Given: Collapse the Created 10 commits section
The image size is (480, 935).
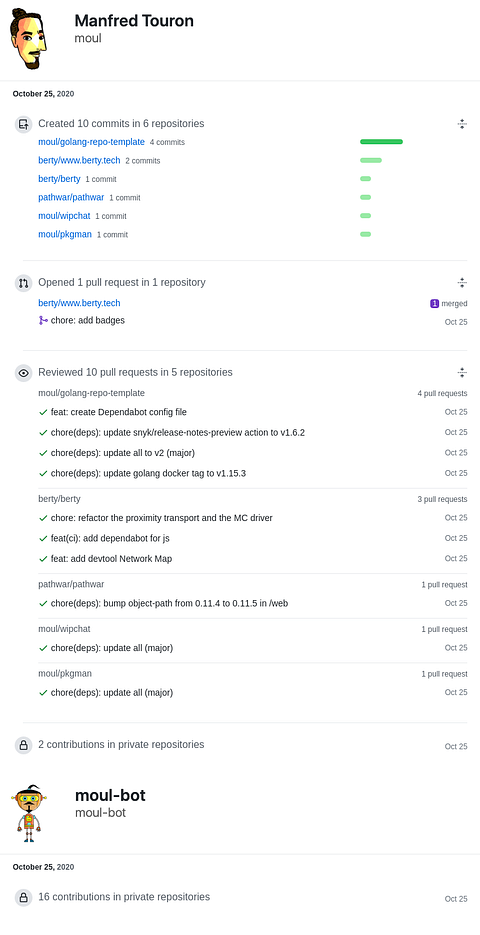Looking at the screenshot, I should (x=462, y=124).
